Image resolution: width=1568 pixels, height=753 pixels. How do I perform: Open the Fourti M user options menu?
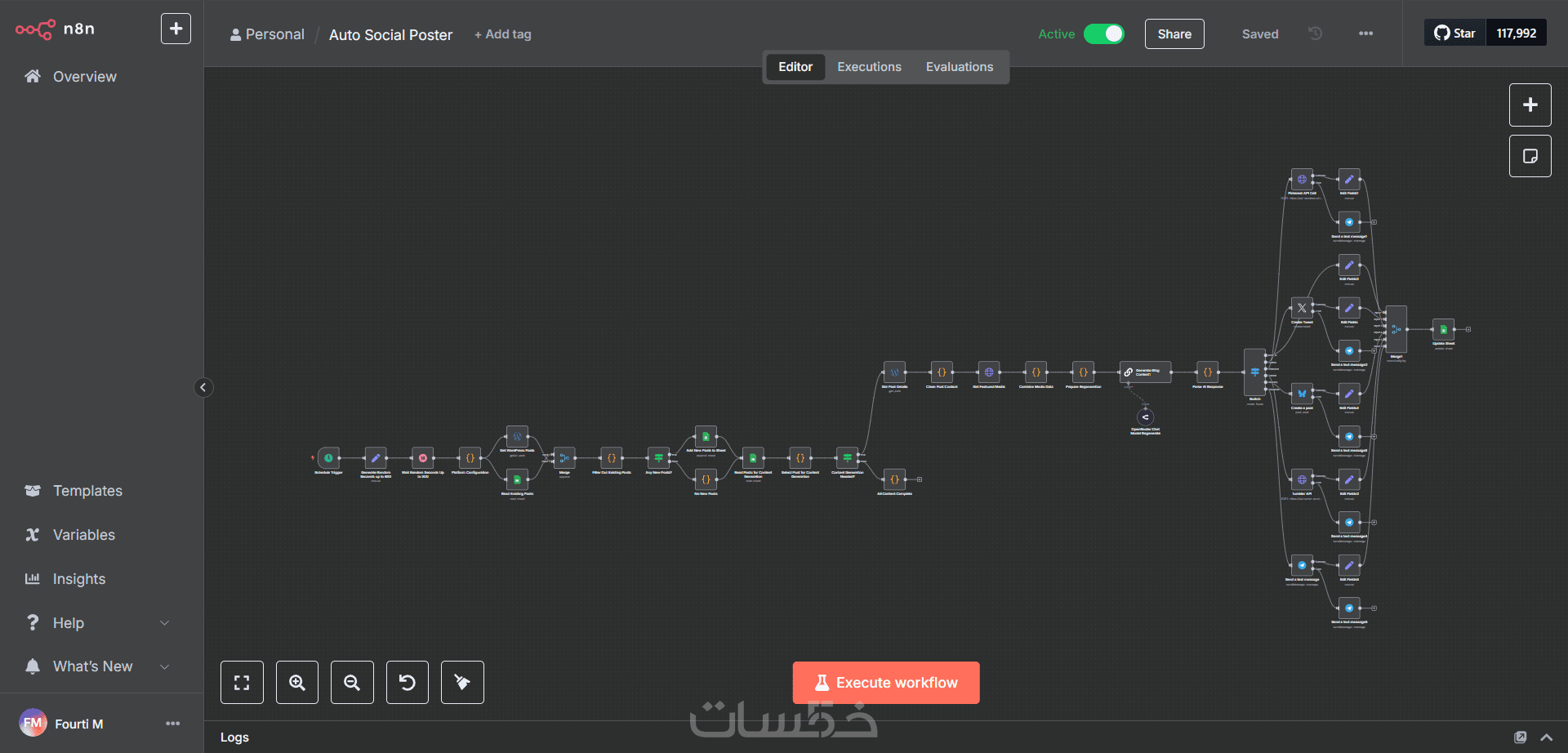[x=172, y=724]
